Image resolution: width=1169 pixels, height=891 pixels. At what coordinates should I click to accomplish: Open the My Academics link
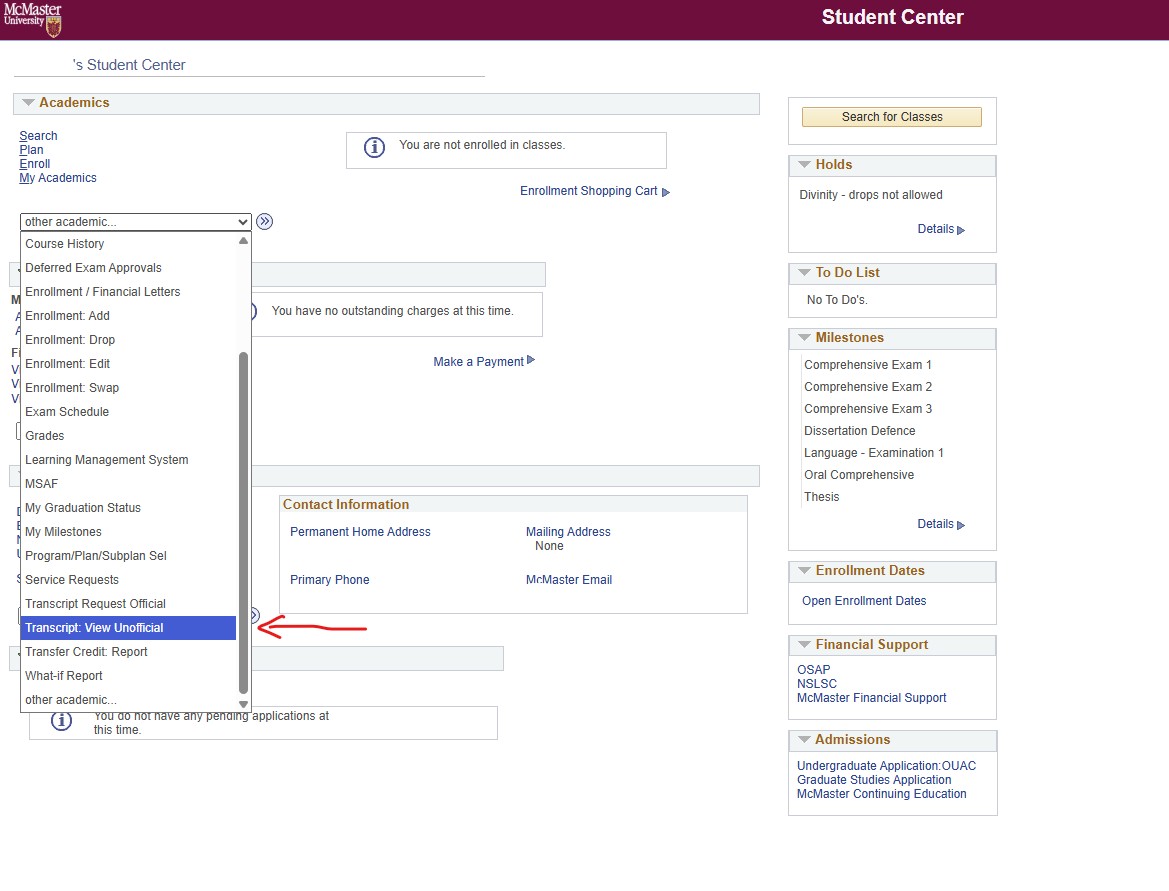coord(57,178)
